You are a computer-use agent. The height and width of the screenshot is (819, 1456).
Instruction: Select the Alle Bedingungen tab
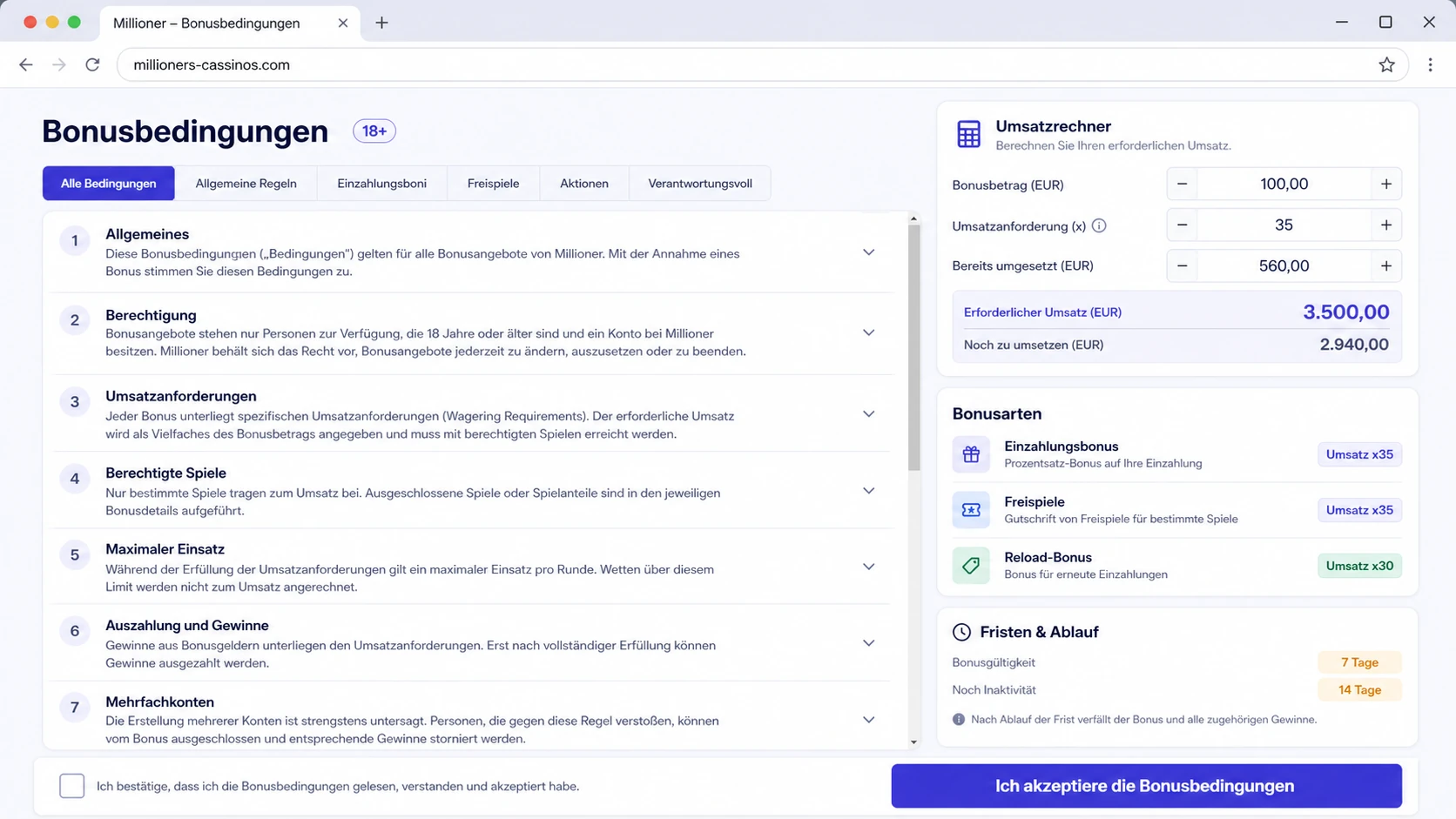tap(109, 184)
